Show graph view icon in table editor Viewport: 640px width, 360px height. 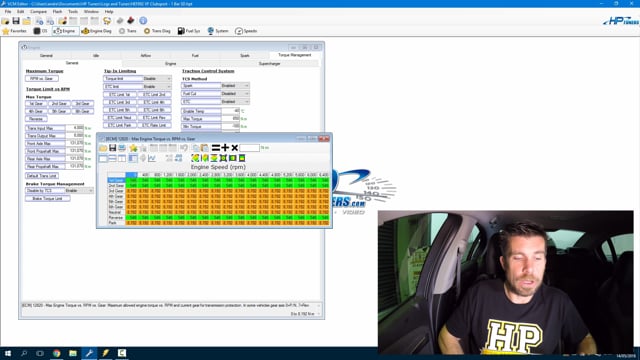coord(152,158)
